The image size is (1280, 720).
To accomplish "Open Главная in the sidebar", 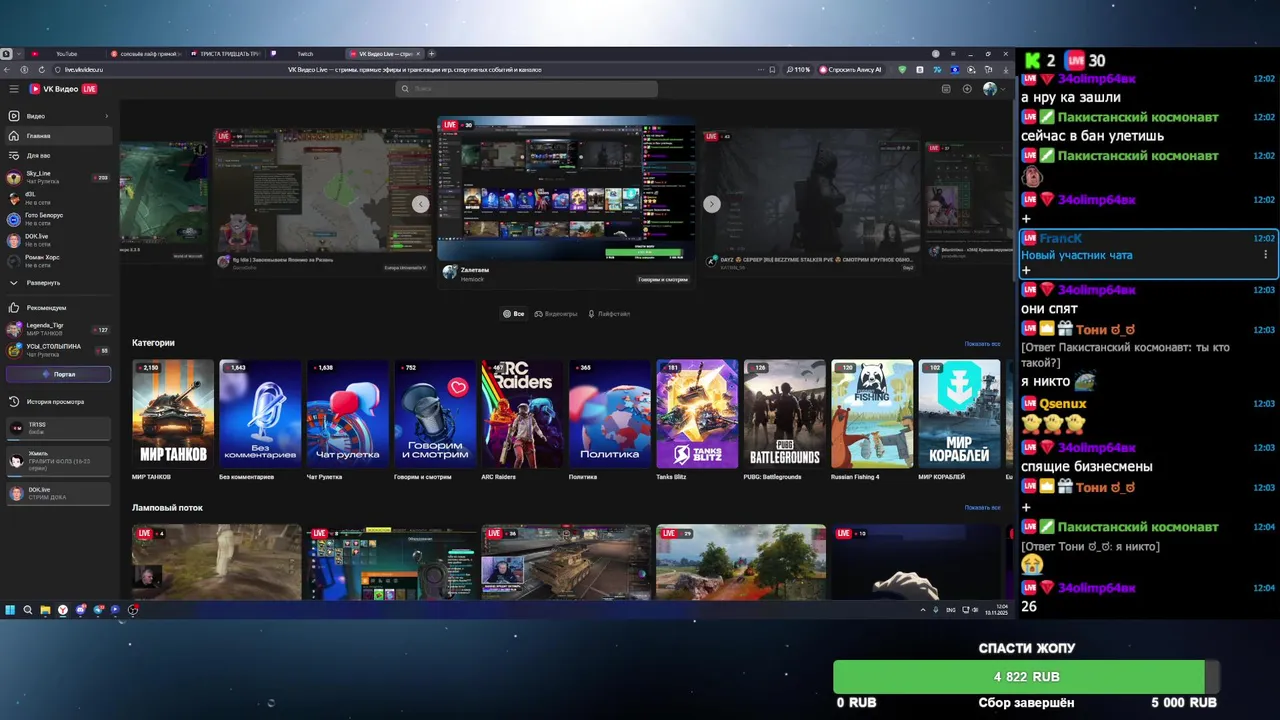I will [58, 136].
